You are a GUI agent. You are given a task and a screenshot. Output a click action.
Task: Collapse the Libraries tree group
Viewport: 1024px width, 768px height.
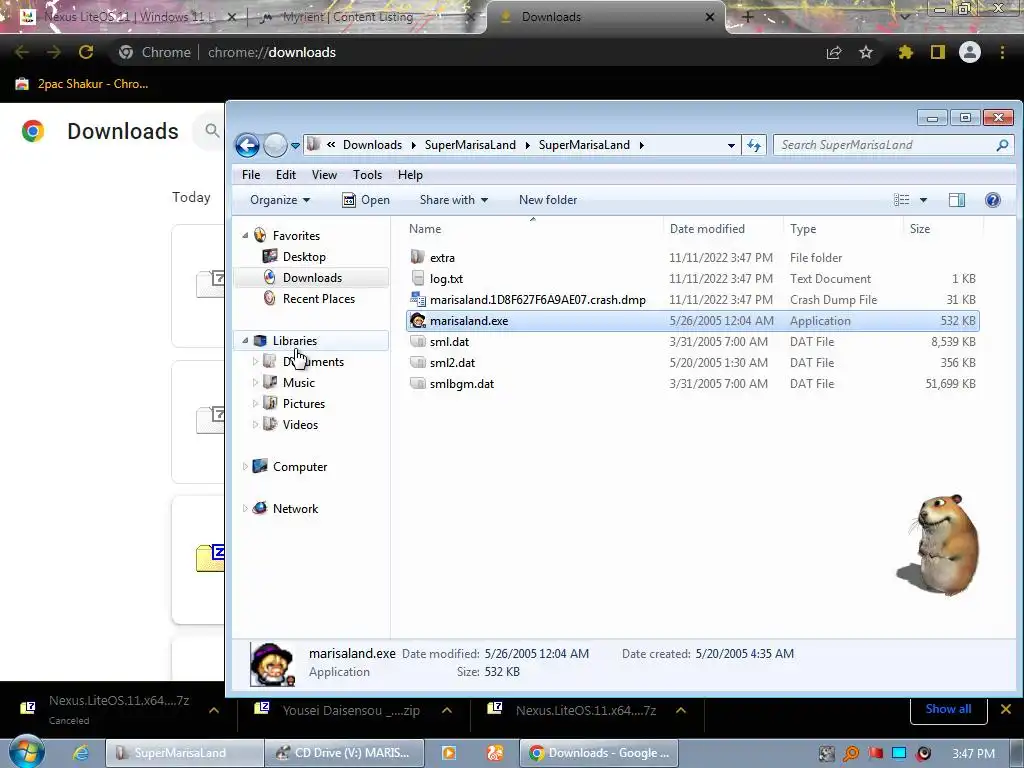coord(245,341)
